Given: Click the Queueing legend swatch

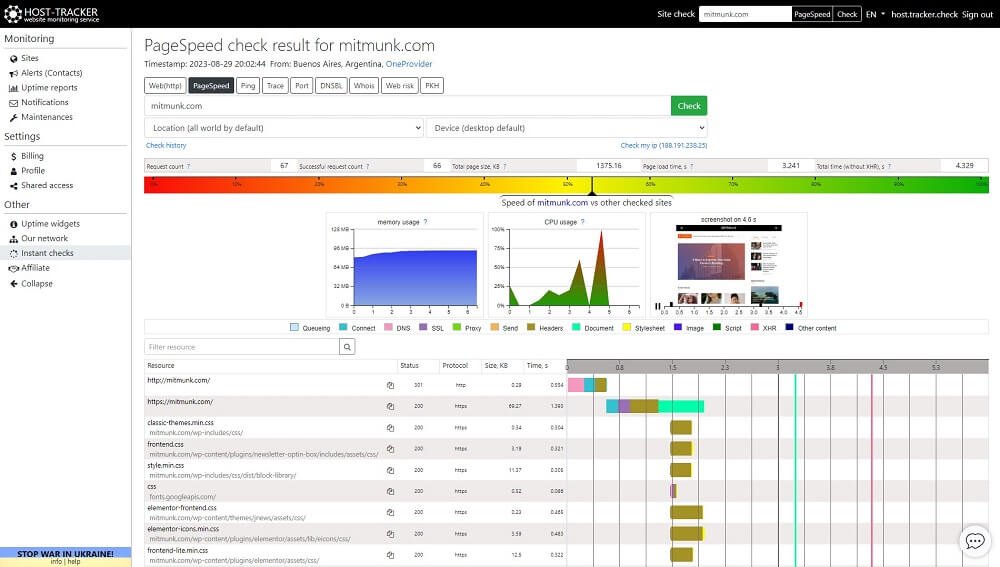Looking at the screenshot, I should (x=294, y=327).
